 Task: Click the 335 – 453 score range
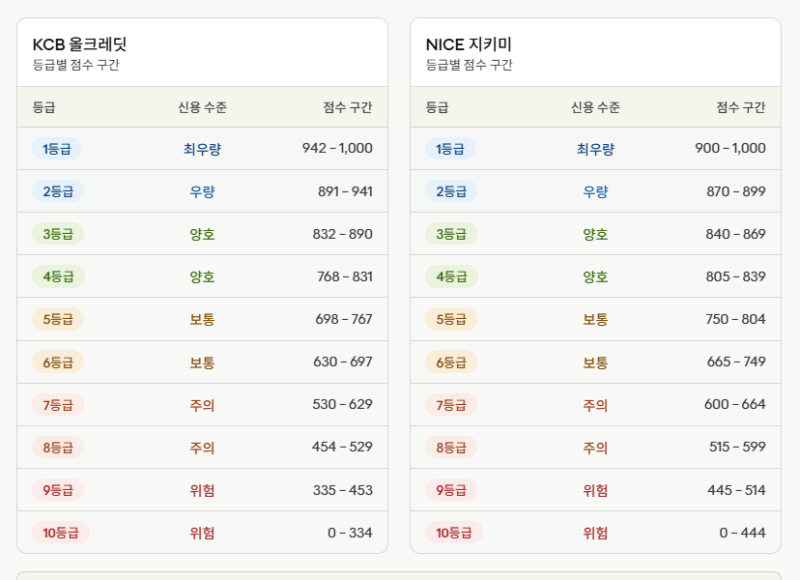(x=343, y=490)
